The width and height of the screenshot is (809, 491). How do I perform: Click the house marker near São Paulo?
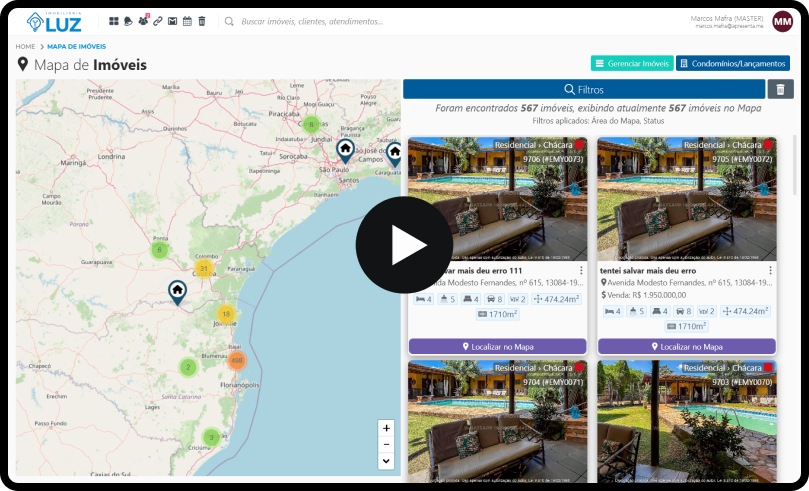coord(345,150)
